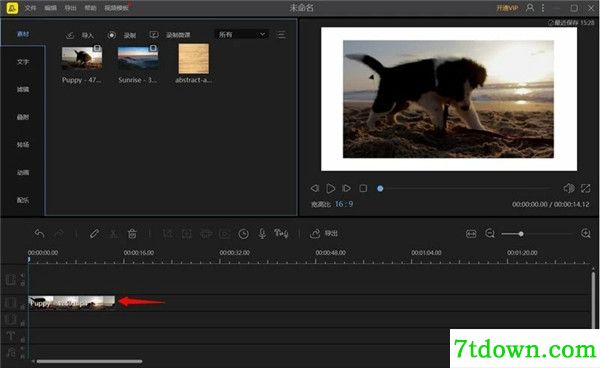Image resolution: width=600 pixels, height=368 pixels.
Task: Click the zoom tool icon
Action: 187,233
